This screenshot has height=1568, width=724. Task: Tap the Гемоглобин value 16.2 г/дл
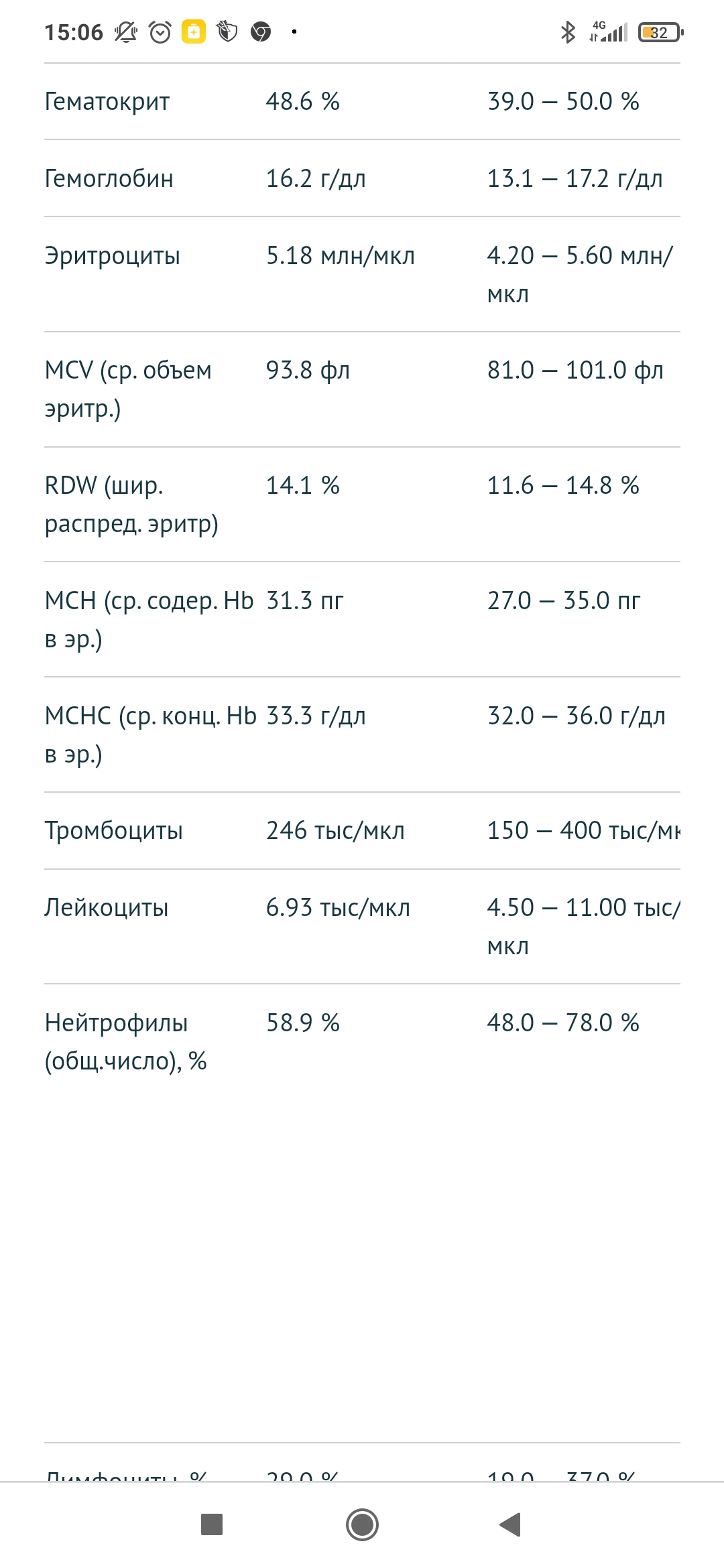click(x=316, y=179)
